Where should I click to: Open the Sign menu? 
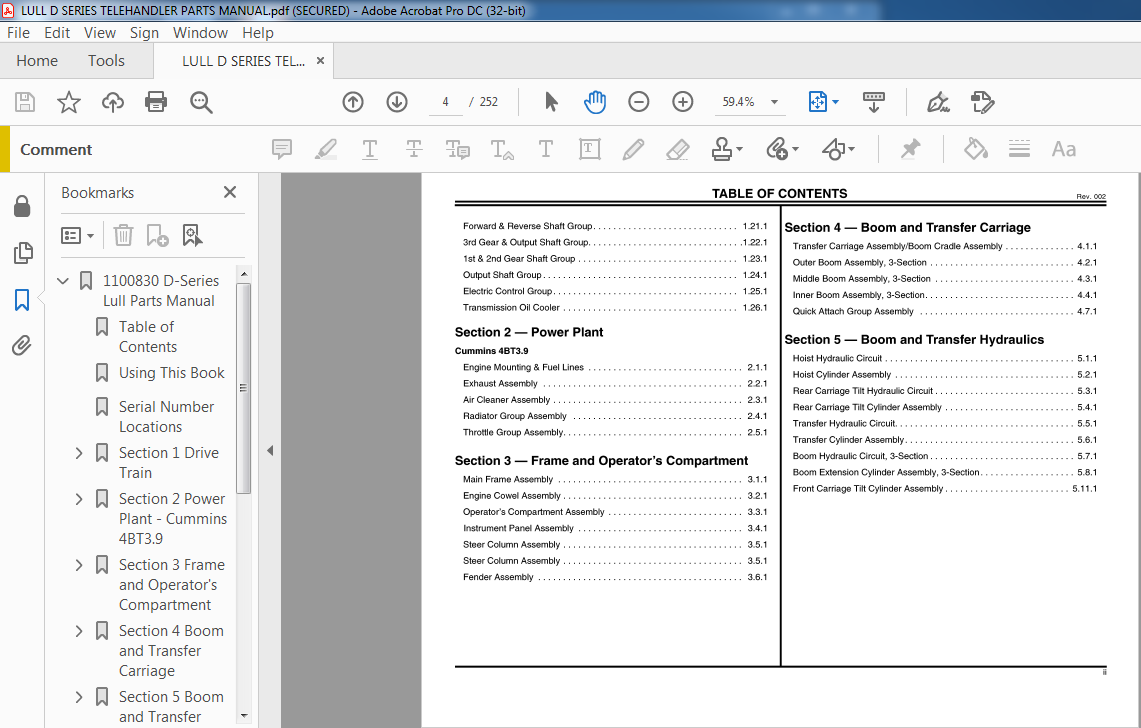(x=144, y=33)
